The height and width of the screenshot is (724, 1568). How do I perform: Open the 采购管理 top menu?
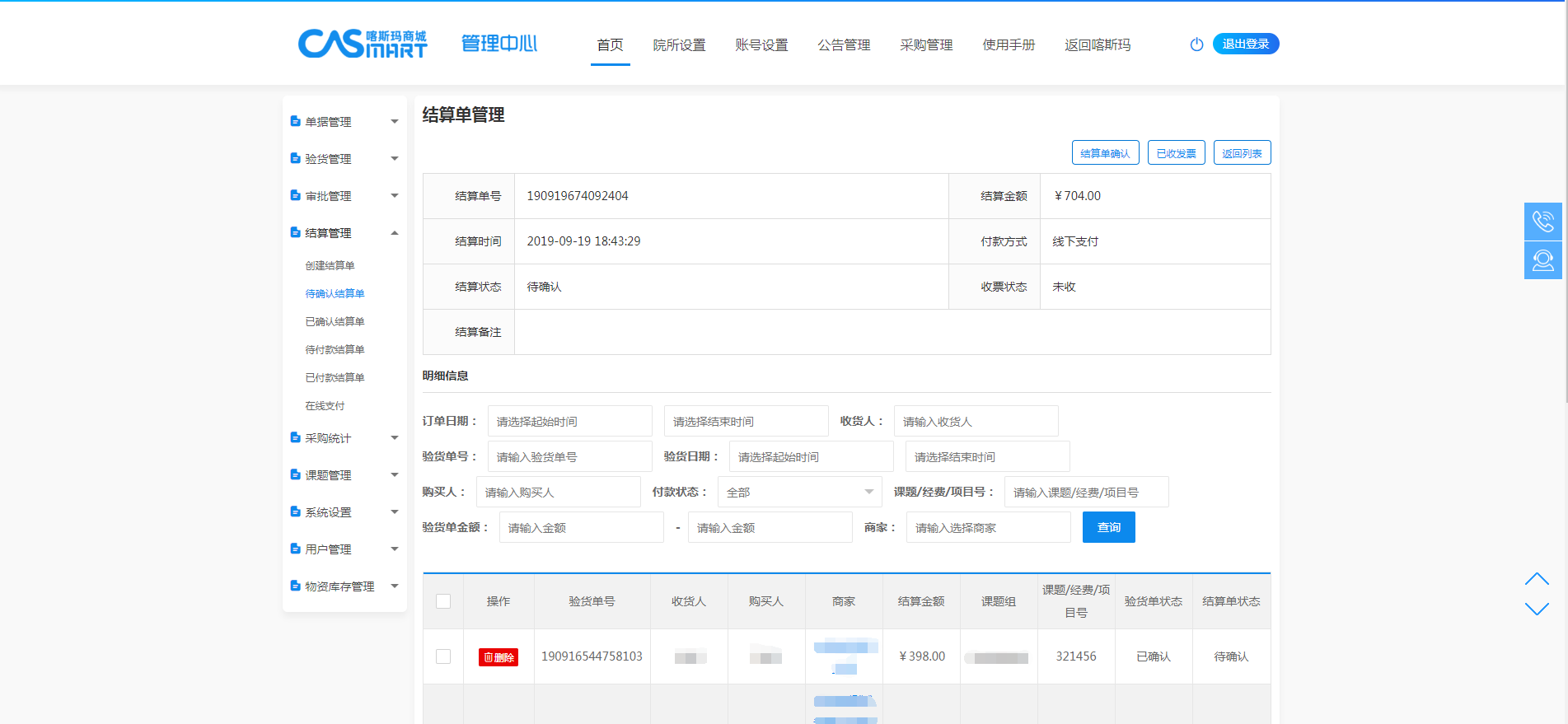tap(926, 44)
